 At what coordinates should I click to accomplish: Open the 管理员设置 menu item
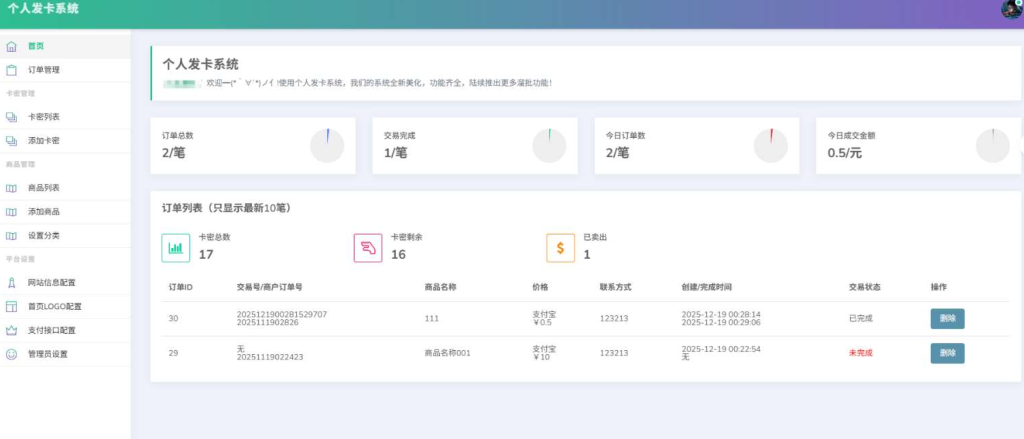point(65,354)
